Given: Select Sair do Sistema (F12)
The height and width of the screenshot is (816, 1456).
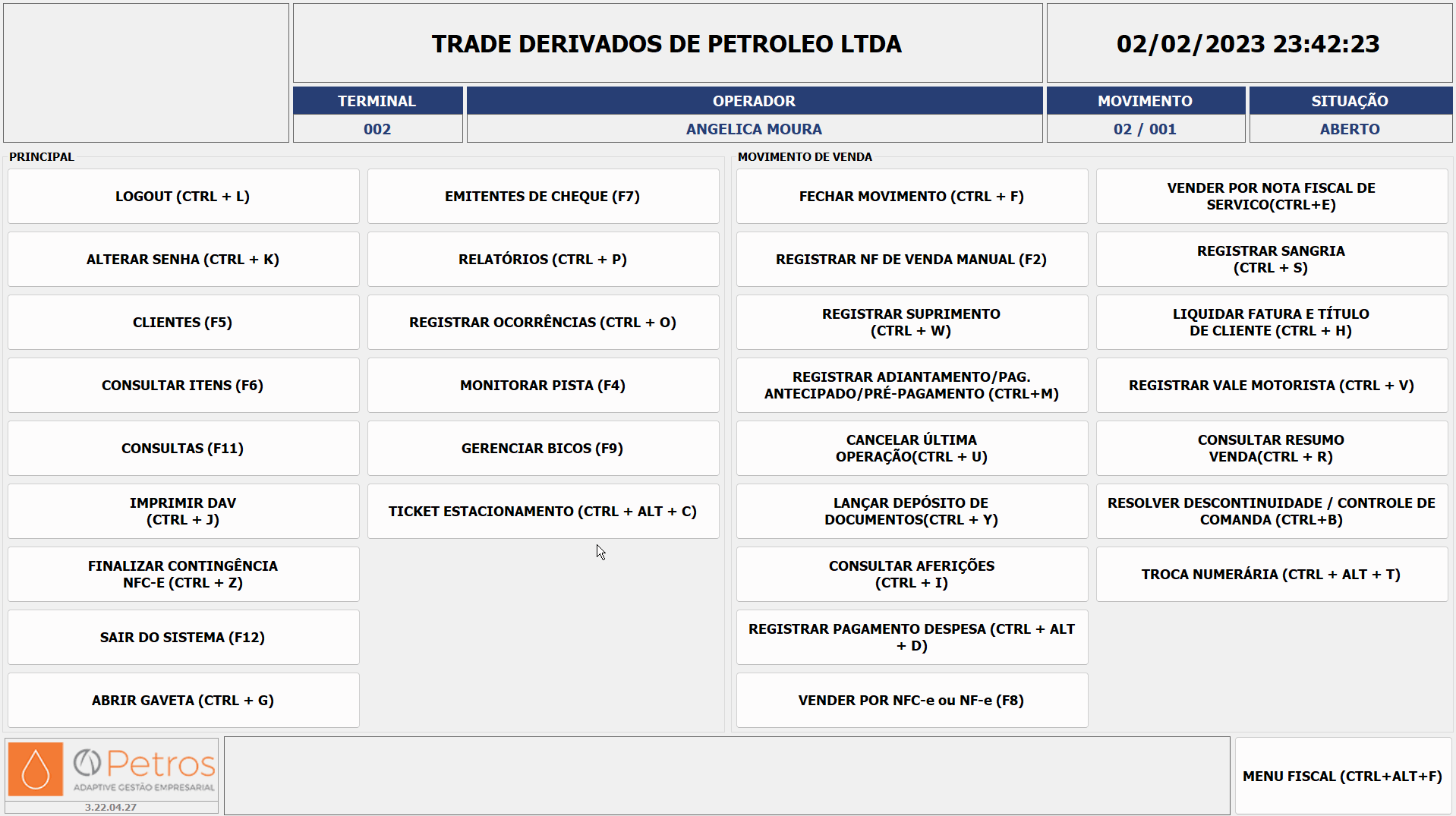Looking at the screenshot, I should click(183, 638).
